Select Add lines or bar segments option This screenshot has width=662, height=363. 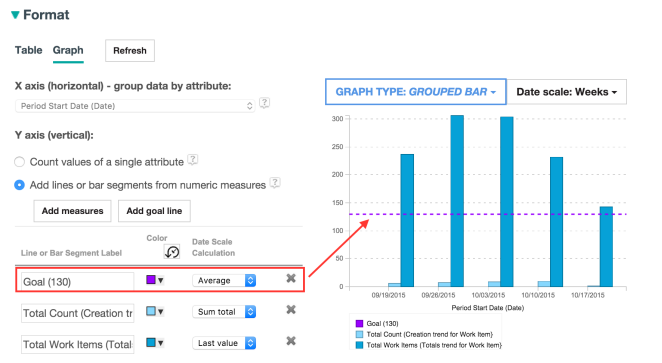pos(19,185)
